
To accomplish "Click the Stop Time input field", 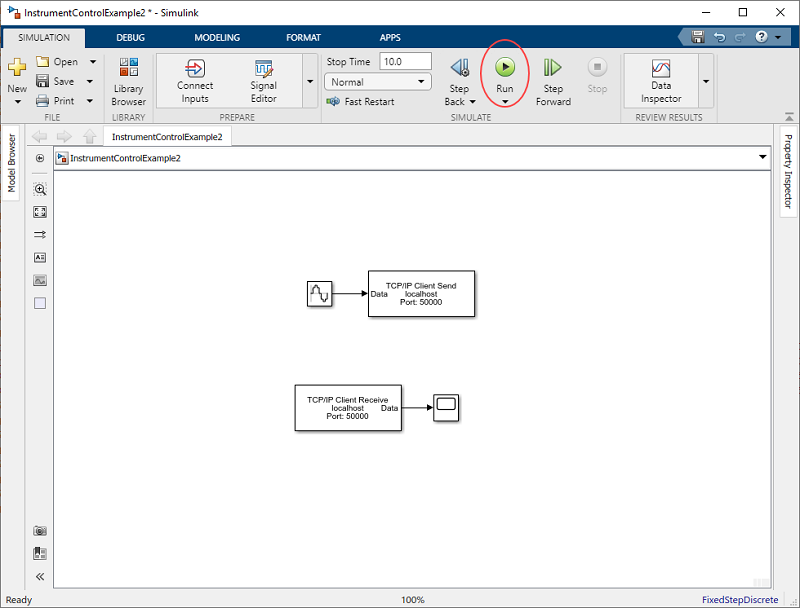I will click(x=405, y=62).
